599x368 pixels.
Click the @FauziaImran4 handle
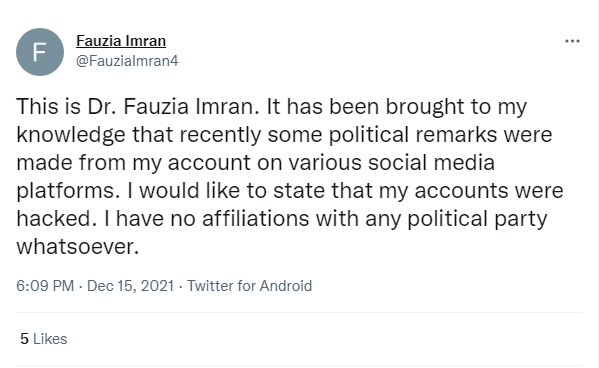[x=127, y=61]
